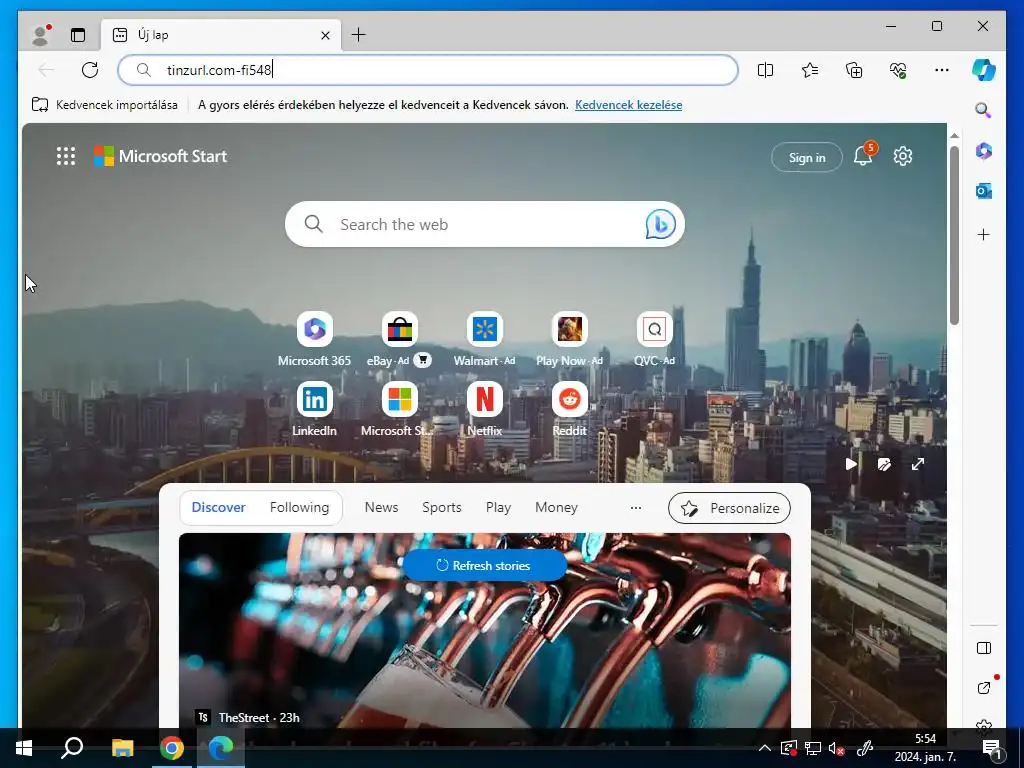Open the app launcher grid icon

pos(66,156)
